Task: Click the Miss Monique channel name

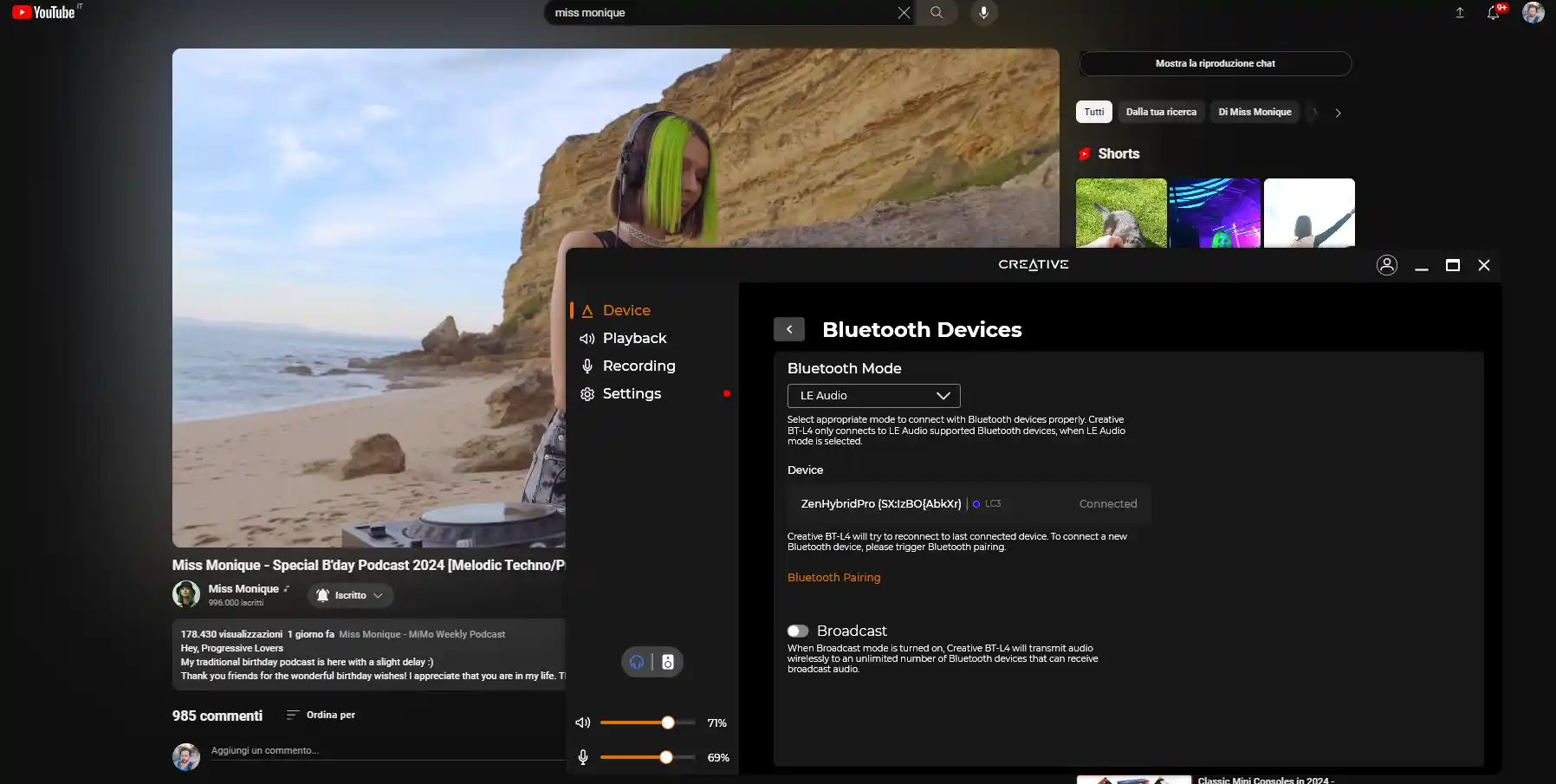Action: pos(243,588)
